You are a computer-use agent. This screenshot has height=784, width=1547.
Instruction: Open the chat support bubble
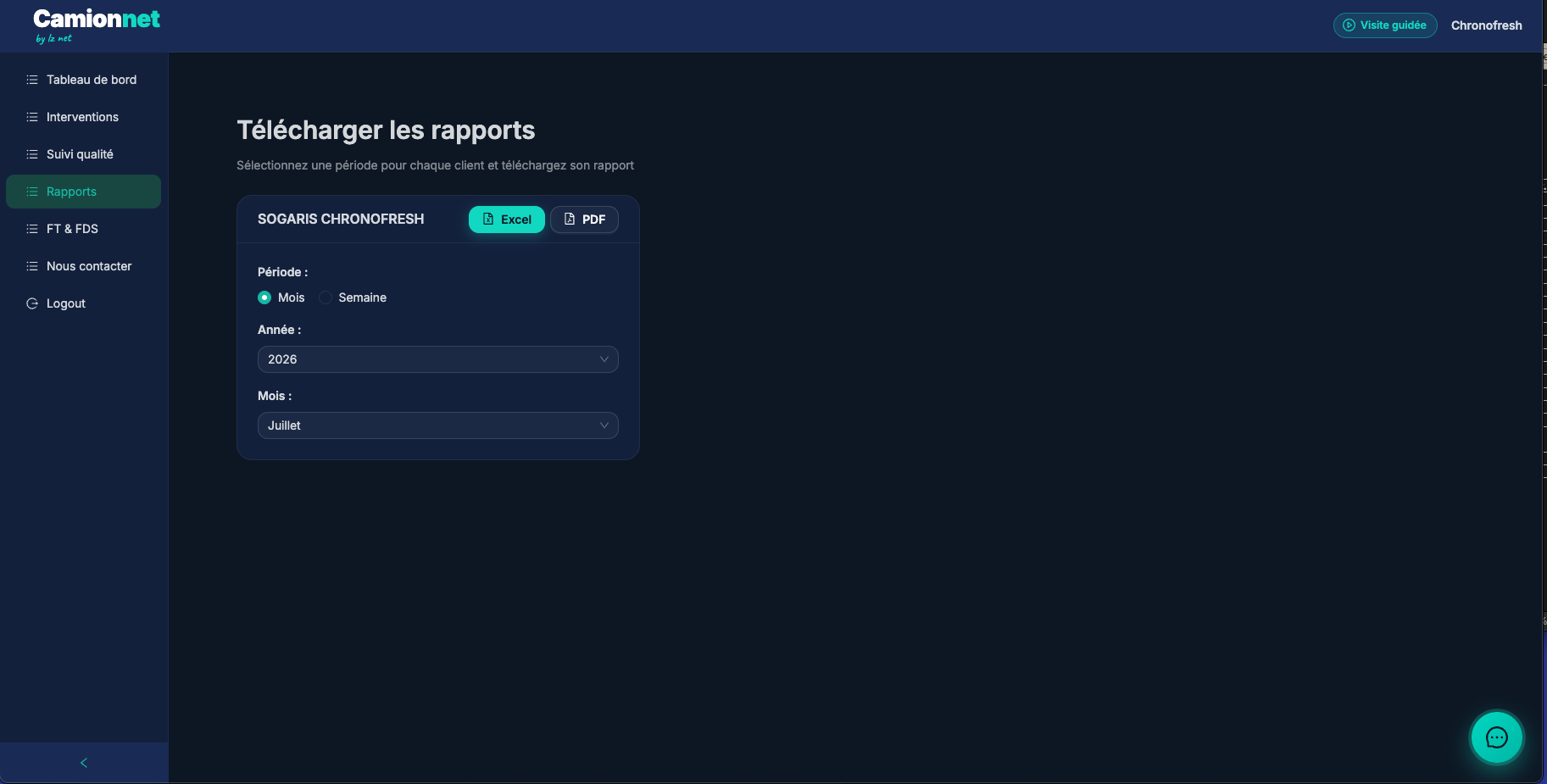pos(1496,737)
